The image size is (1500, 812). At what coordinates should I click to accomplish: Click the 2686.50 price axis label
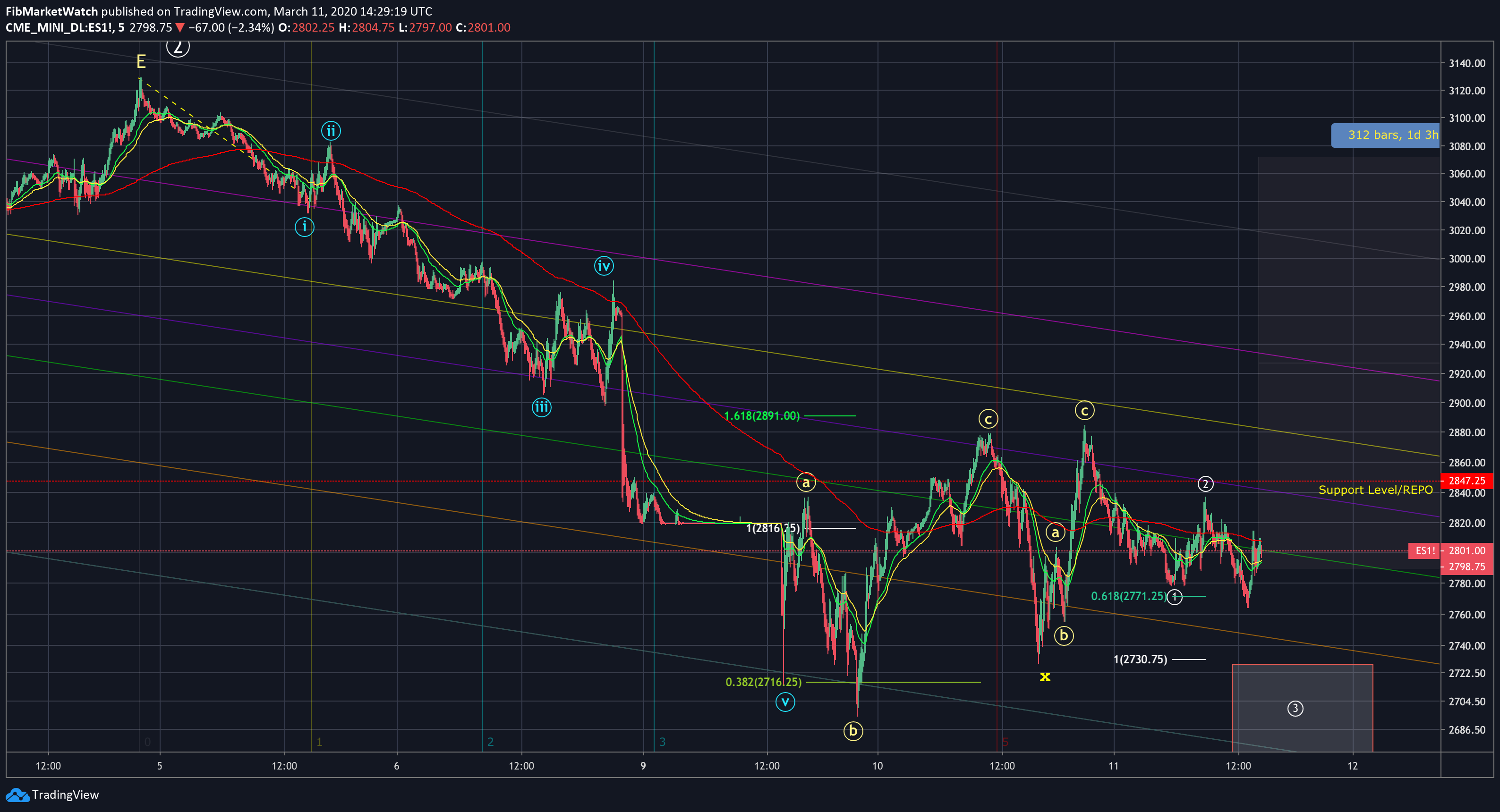pyautogui.click(x=1467, y=729)
